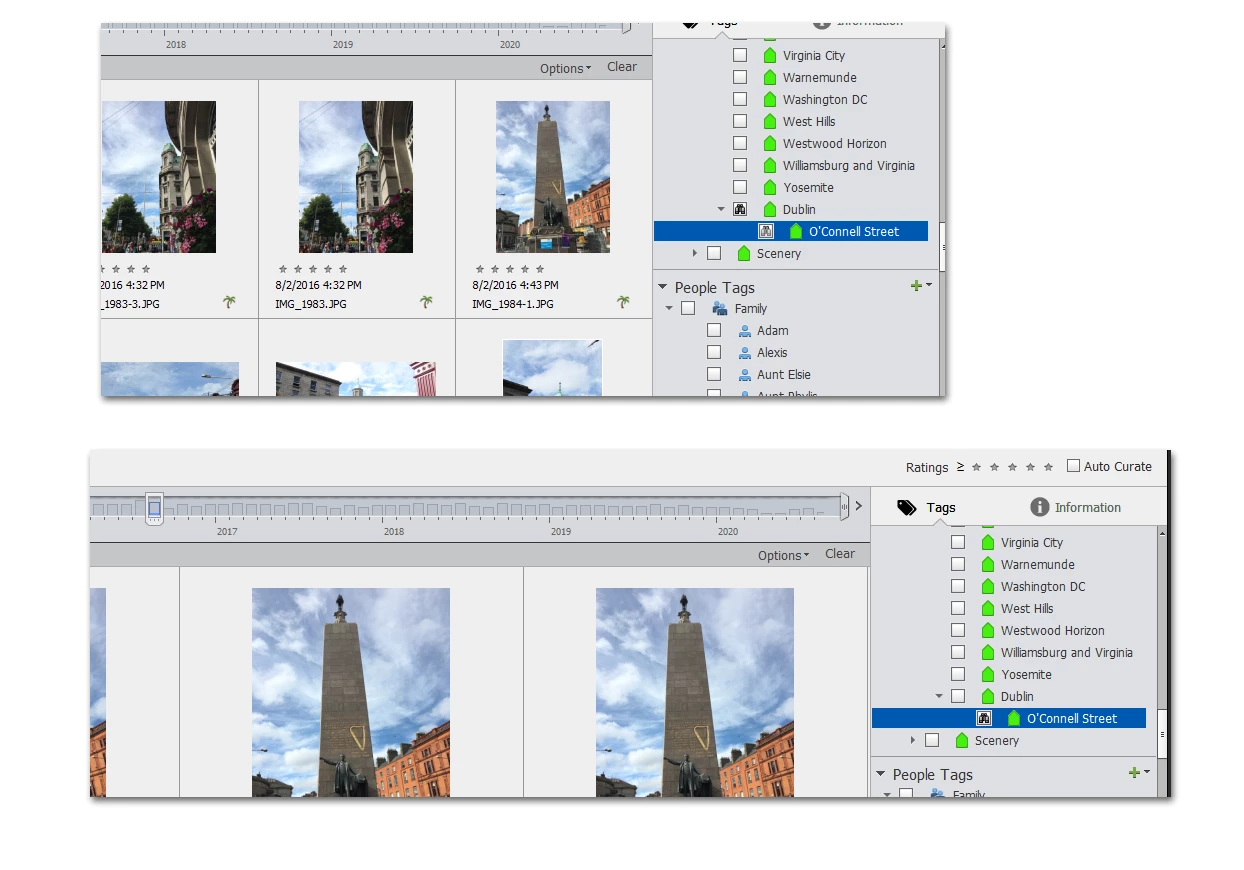Set Ratings filter to five stars
Image resolution: width=1244 pixels, height=870 pixels.
(x=1048, y=467)
